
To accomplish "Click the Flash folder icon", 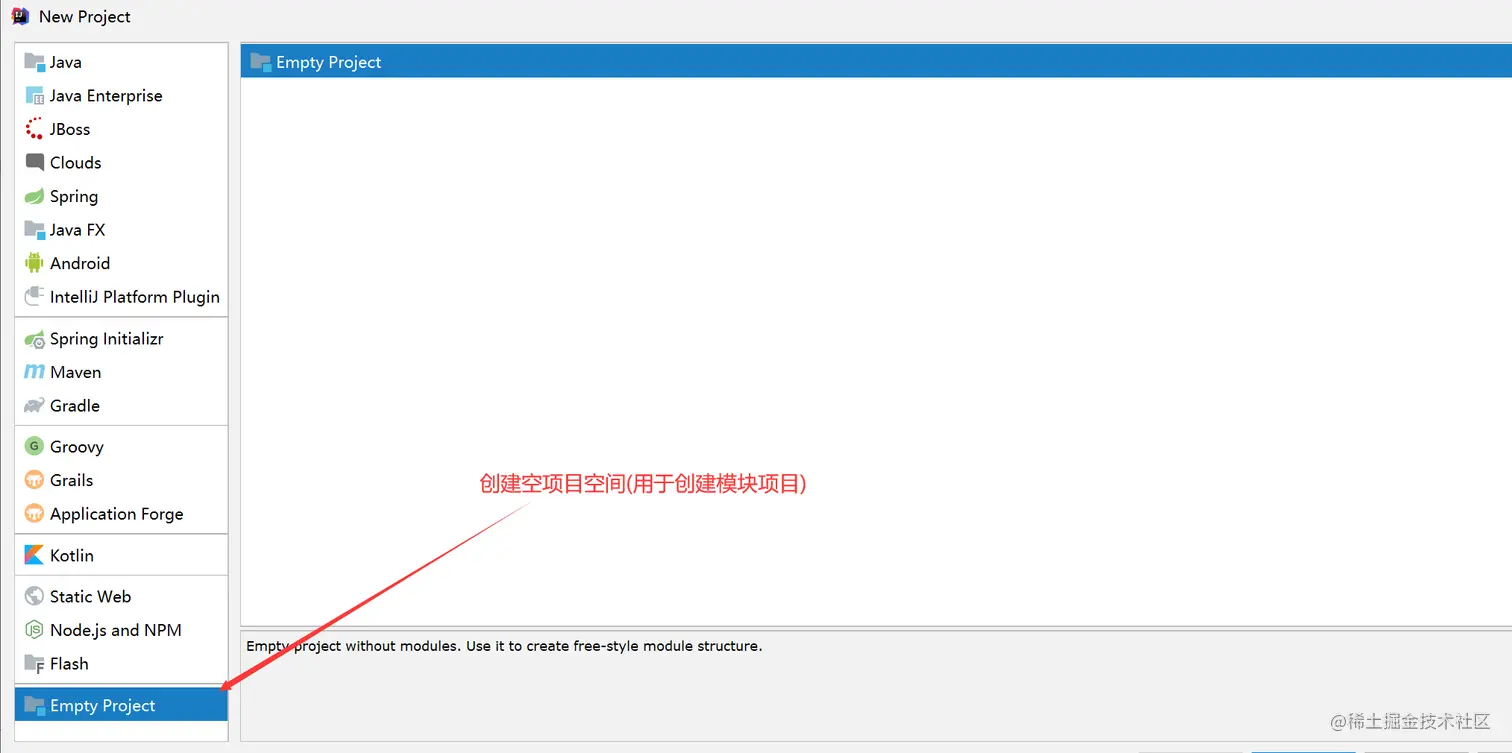I will (x=35, y=664).
